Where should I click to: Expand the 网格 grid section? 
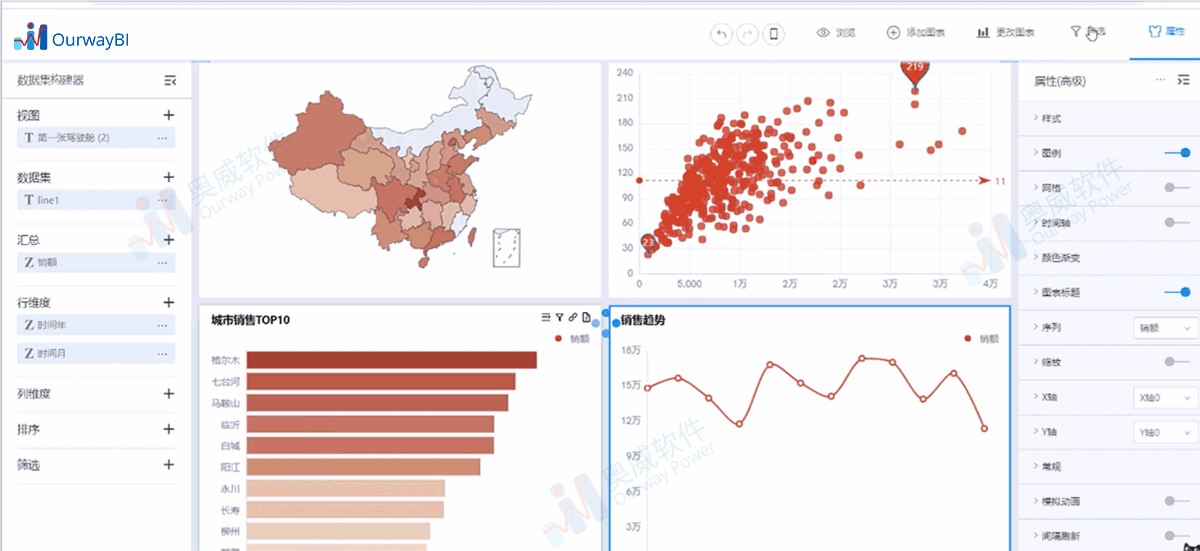point(1046,188)
